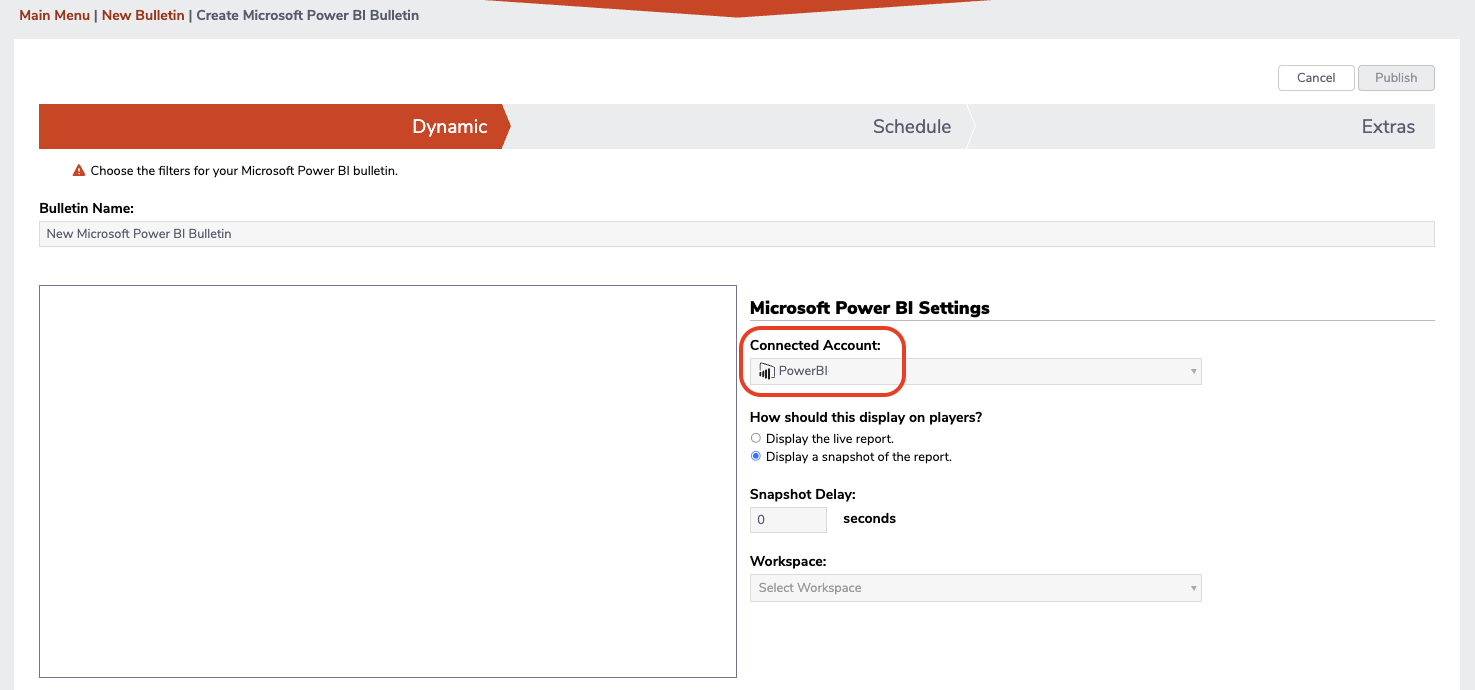Edit the Bulletin Name field
Image resolution: width=1475 pixels, height=690 pixels.
pyautogui.click(x=737, y=234)
